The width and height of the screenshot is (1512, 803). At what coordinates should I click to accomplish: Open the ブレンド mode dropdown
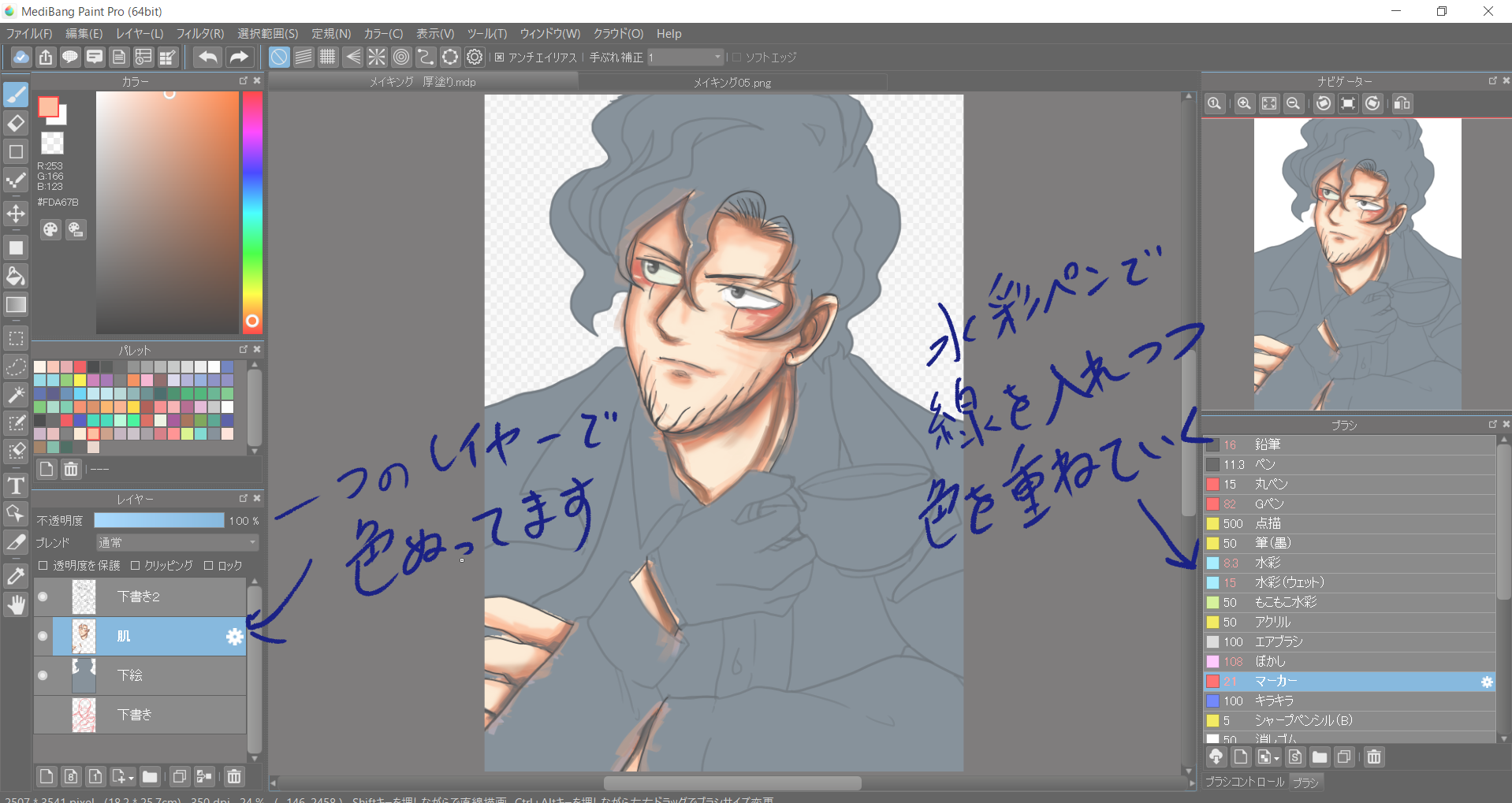click(177, 543)
